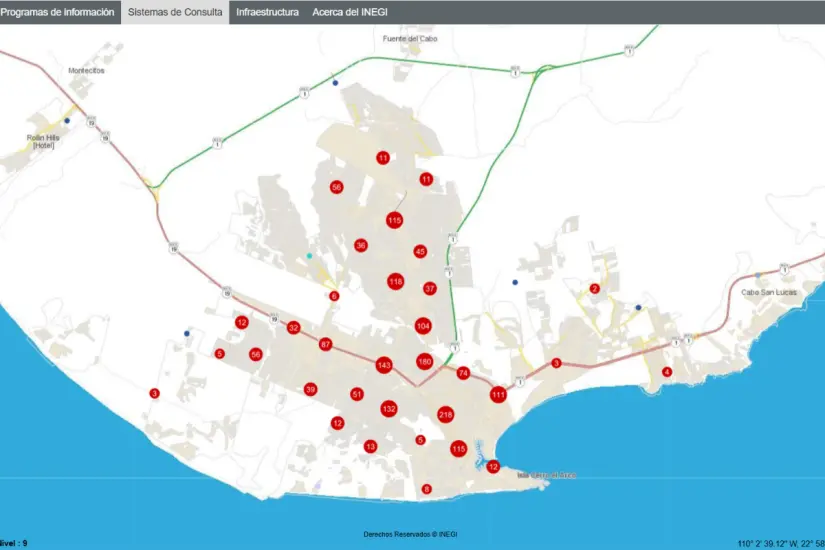The height and width of the screenshot is (550, 825).
Task: Open the Programas de Información menu
Action: 57,12
